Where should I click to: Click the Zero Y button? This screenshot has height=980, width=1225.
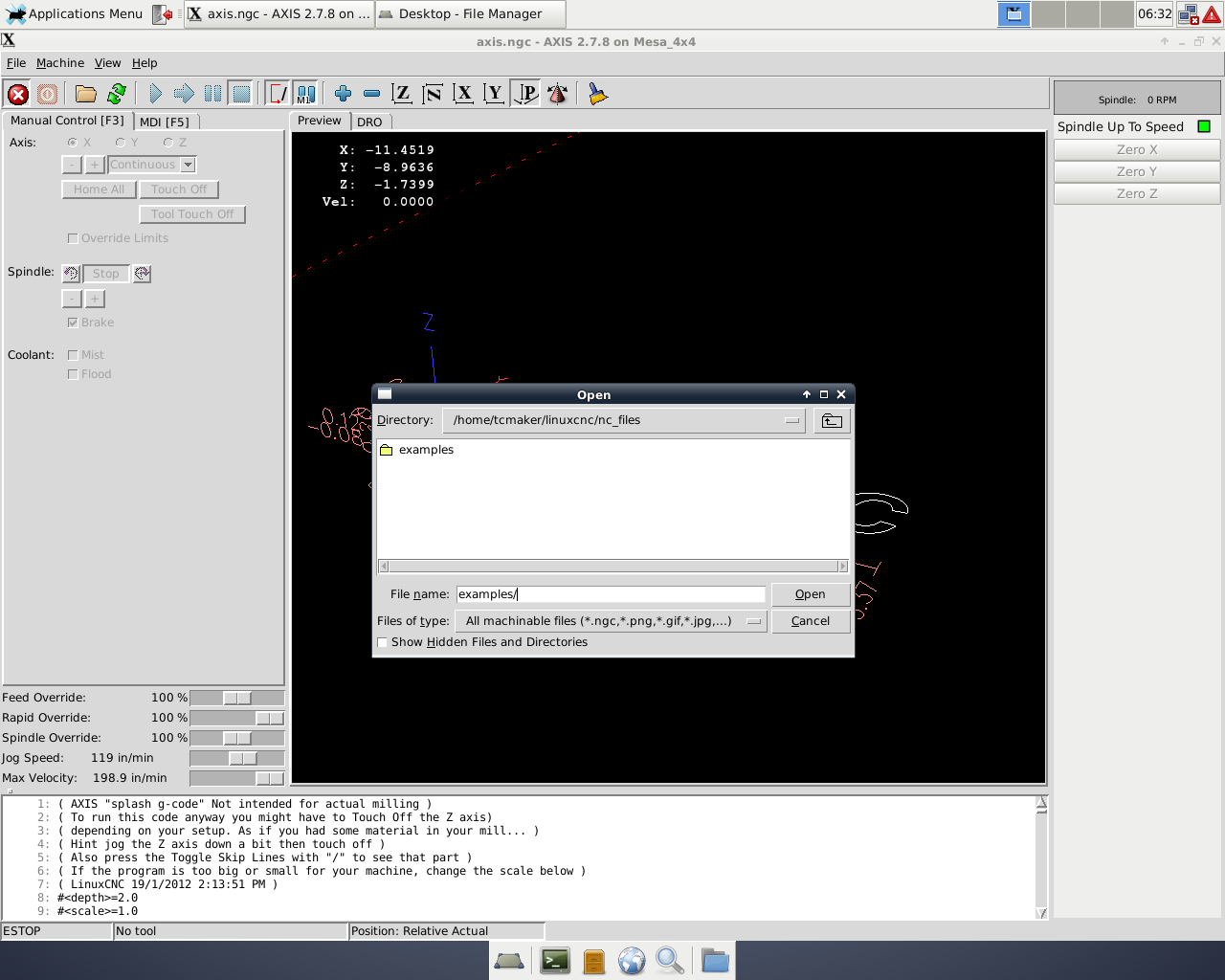[x=1137, y=172]
